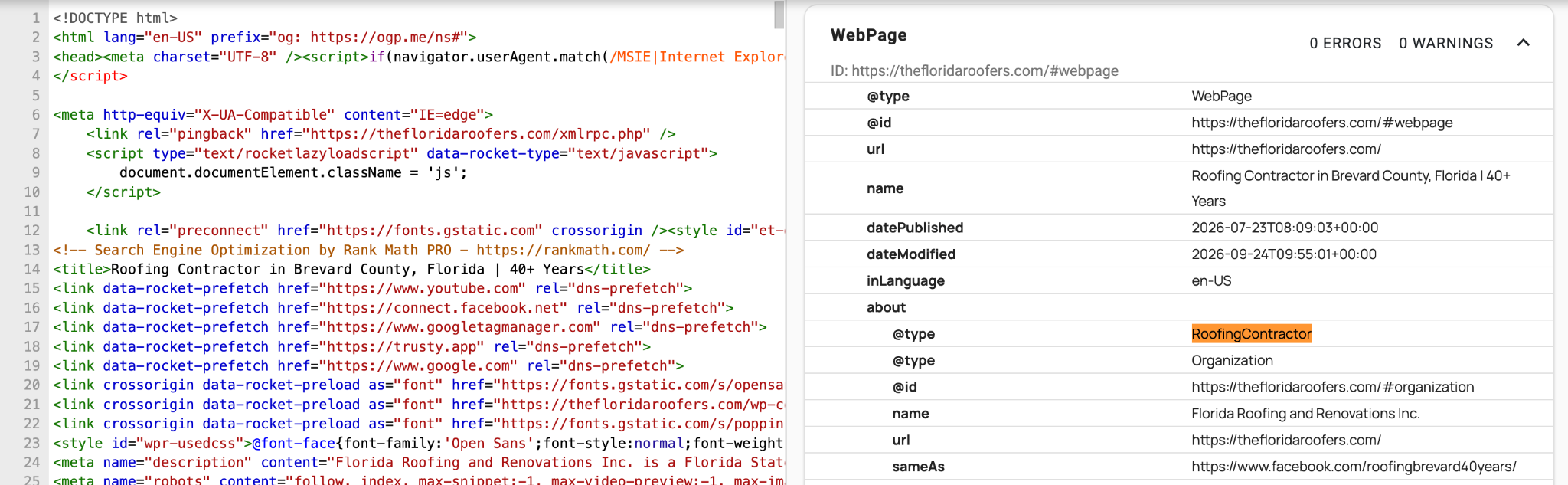Click the inLanguage property label

point(906,281)
